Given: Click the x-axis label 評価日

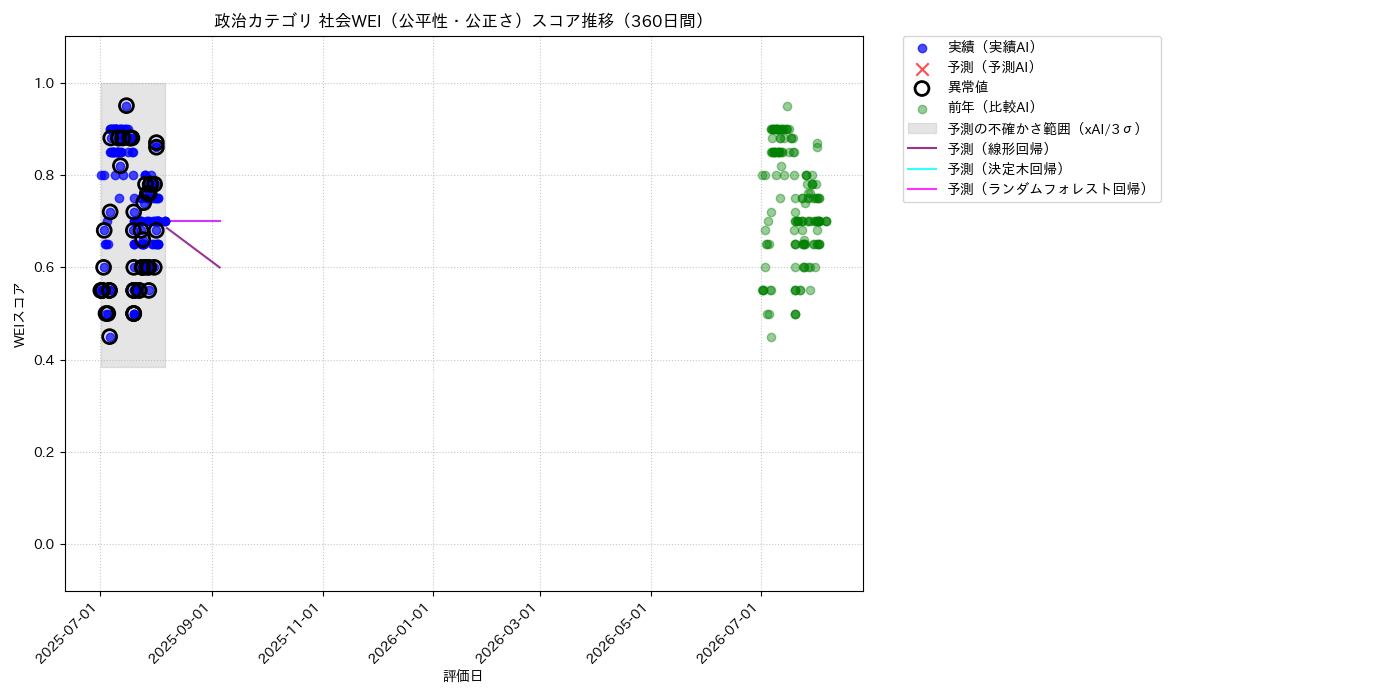Looking at the screenshot, I should click(x=463, y=676).
